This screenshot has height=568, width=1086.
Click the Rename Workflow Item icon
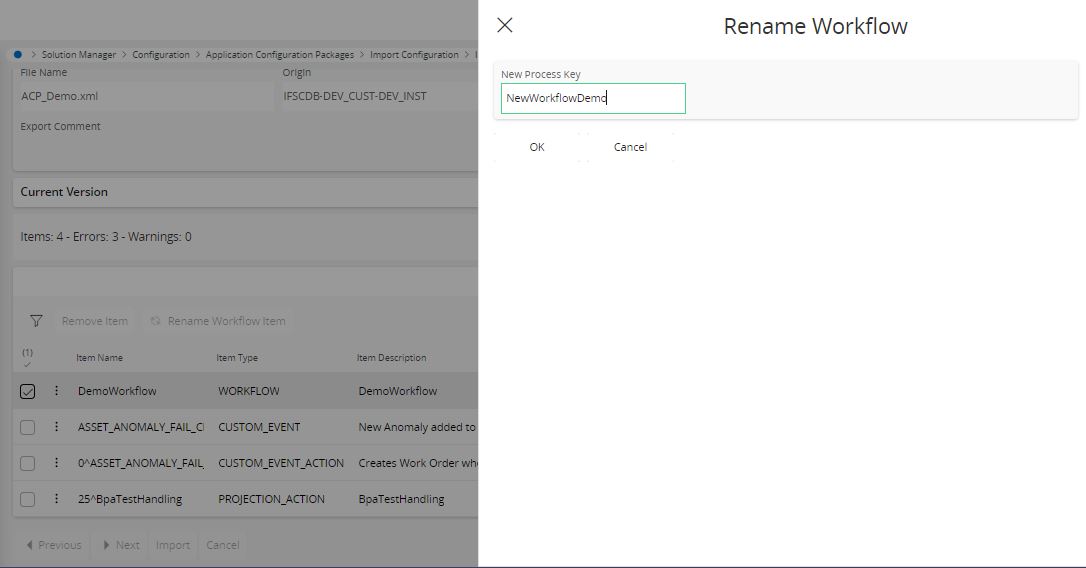tap(155, 321)
